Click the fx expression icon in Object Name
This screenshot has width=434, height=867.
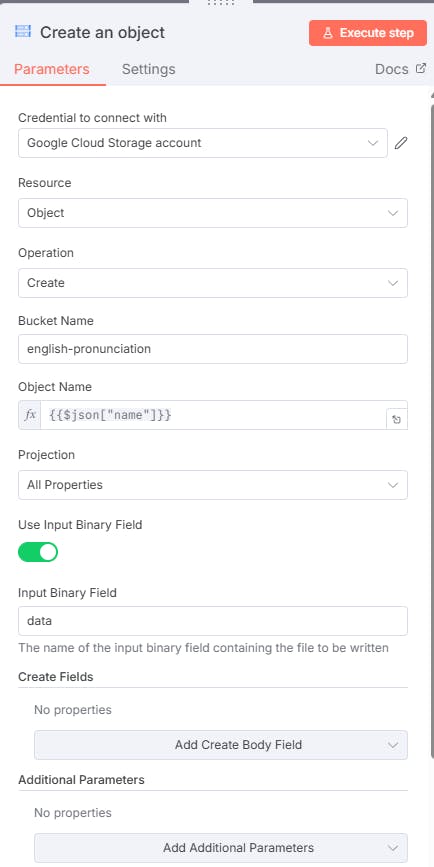30,415
